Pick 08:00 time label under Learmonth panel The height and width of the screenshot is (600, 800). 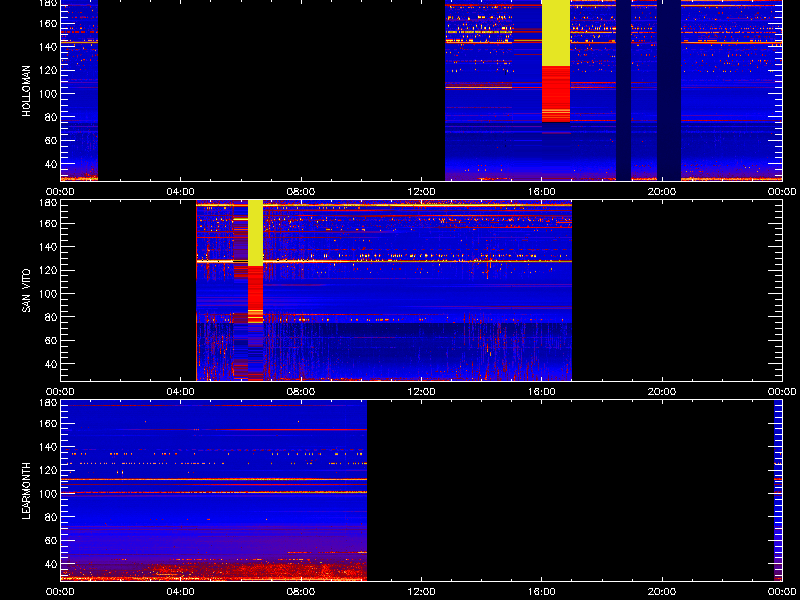point(301,592)
